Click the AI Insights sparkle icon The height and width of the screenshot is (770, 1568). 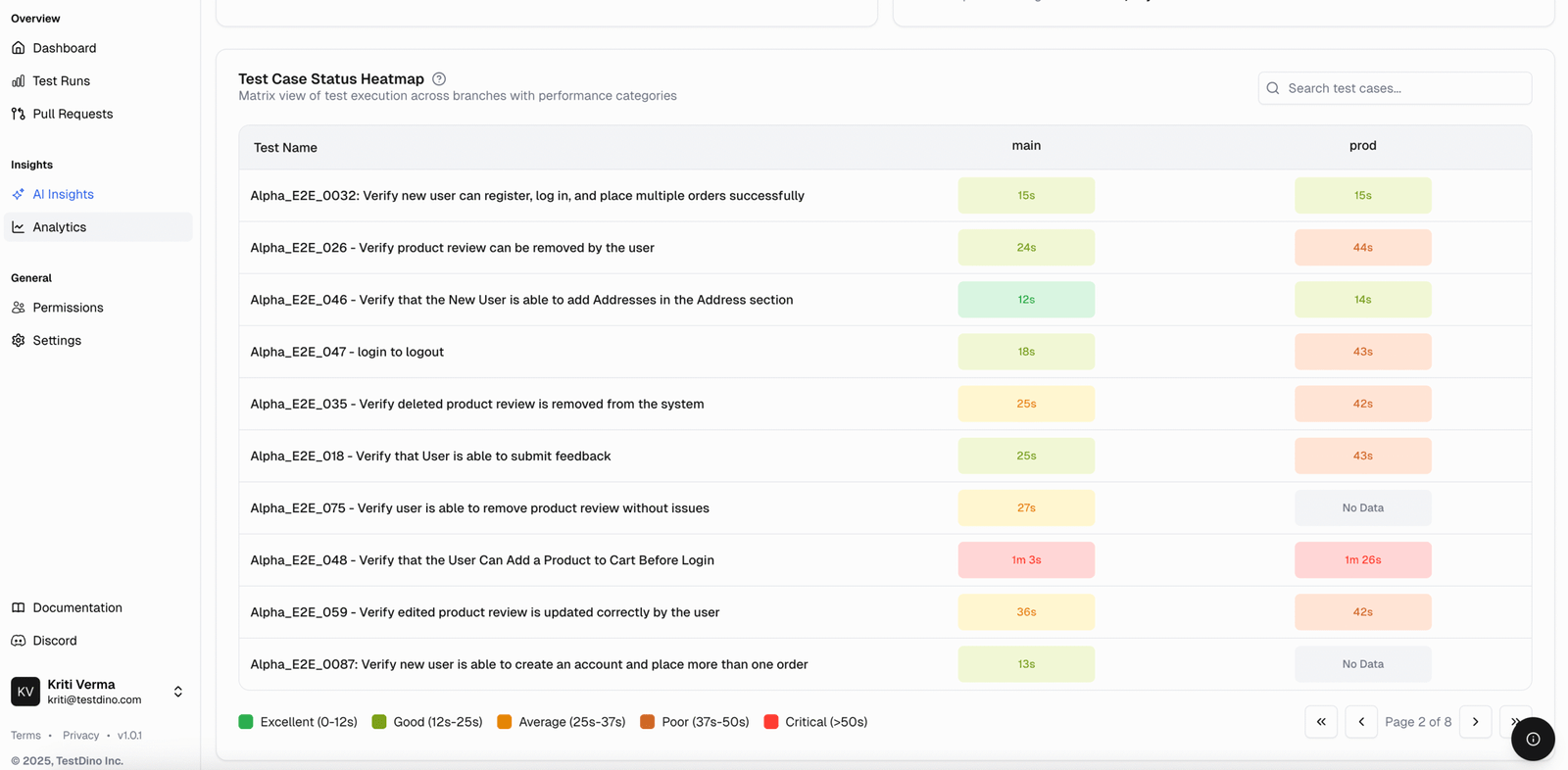18,194
